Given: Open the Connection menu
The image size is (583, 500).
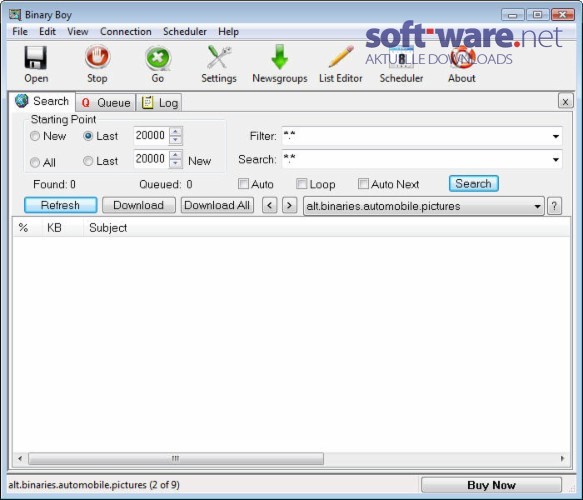Looking at the screenshot, I should coord(126,32).
